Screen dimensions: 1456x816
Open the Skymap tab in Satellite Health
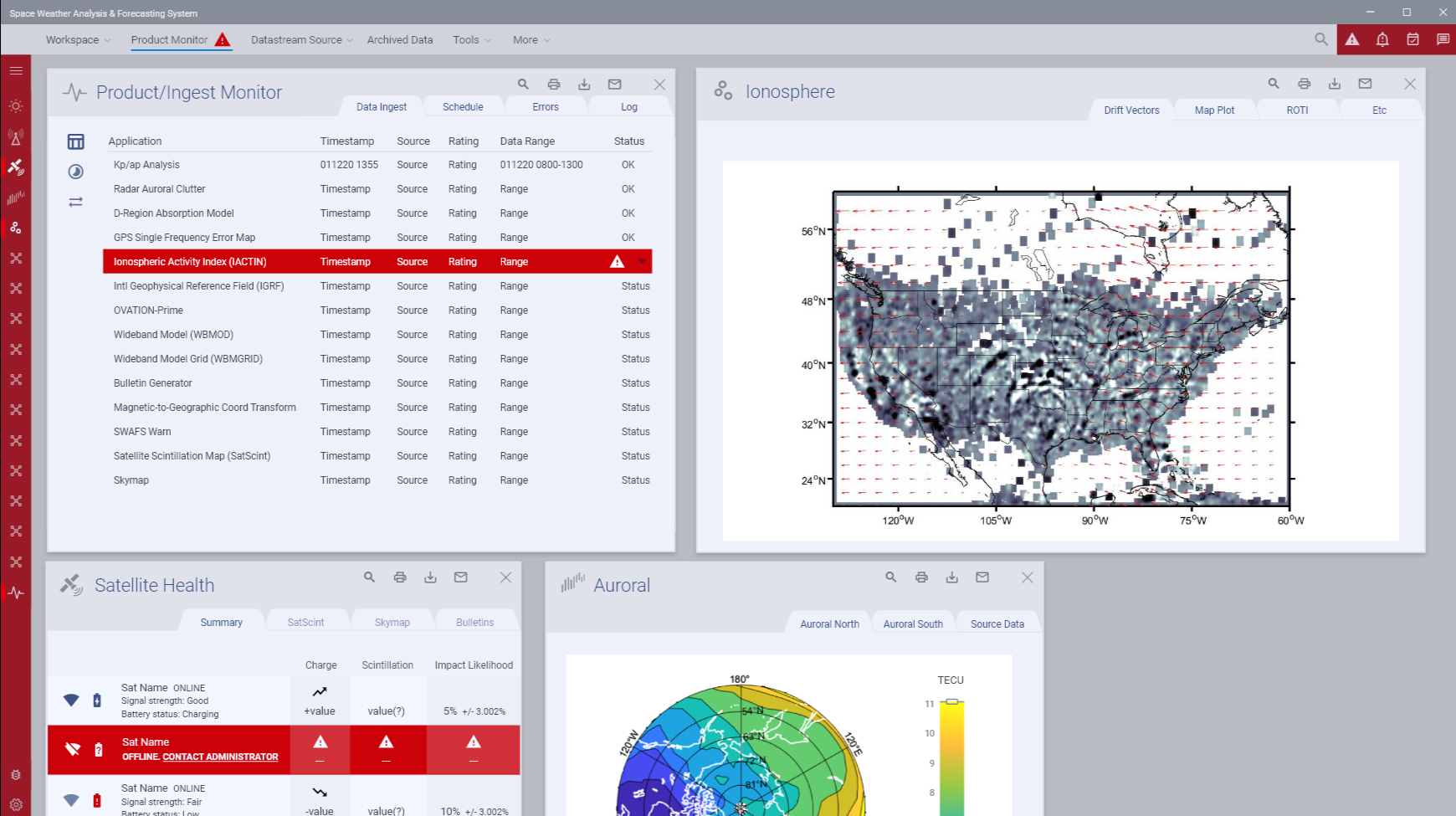tap(392, 623)
